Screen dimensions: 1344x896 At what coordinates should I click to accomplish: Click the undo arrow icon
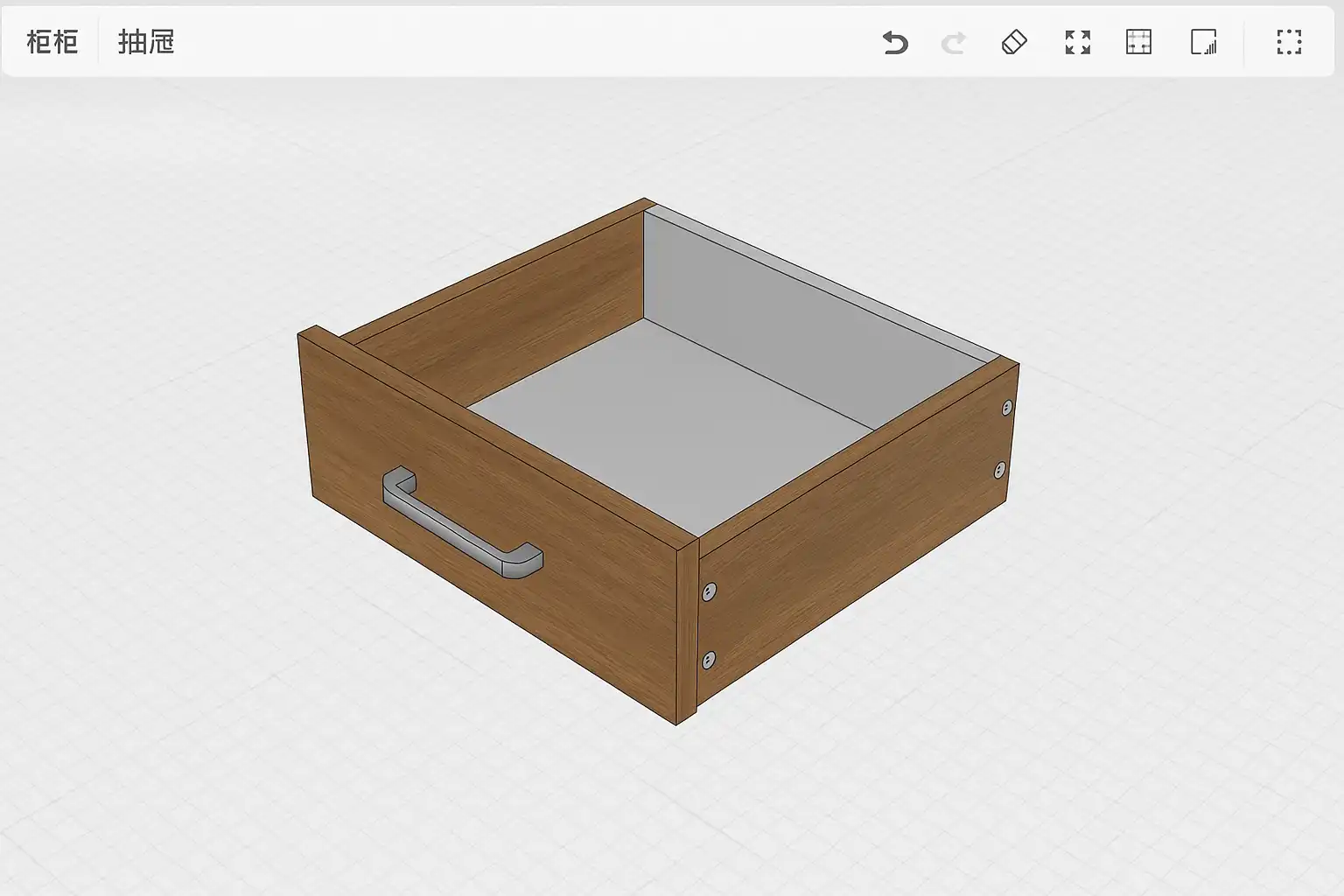click(x=894, y=42)
